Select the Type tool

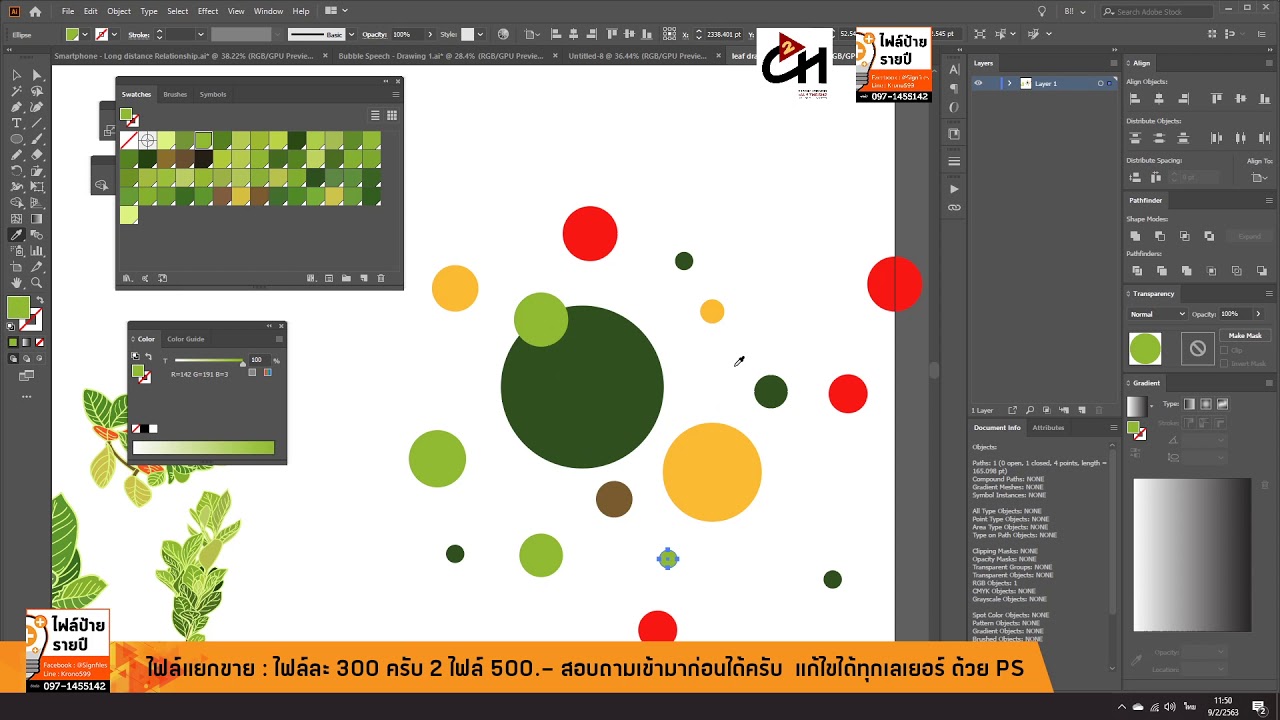coord(17,123)
